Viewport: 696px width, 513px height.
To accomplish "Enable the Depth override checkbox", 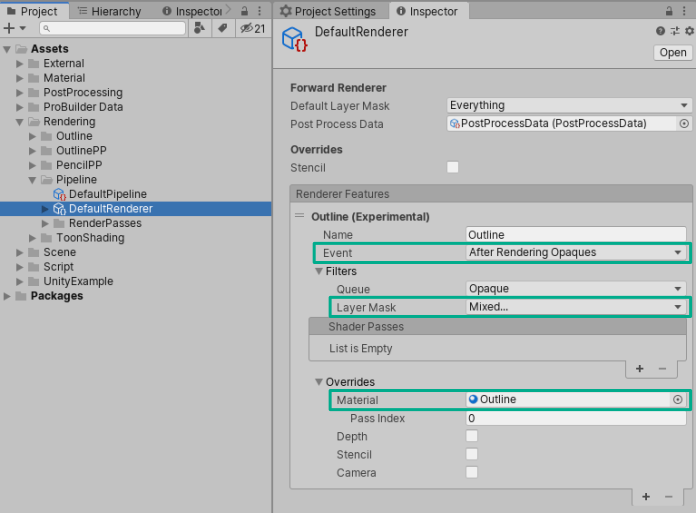I will tap(472, 436).
